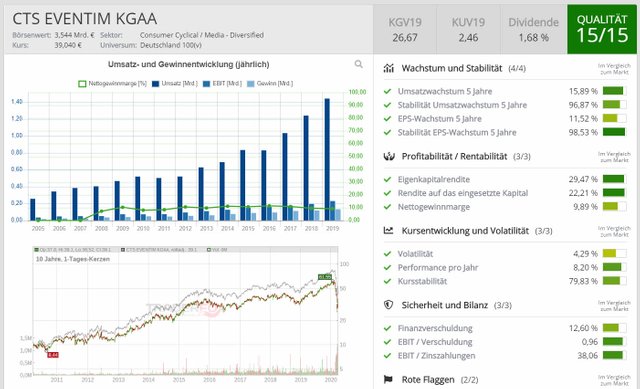Image resolution: width=640 pixels, height=389 pixels.
Task: Select the Wachstum und Stabilität heading
Action: (x=452, y=68)
